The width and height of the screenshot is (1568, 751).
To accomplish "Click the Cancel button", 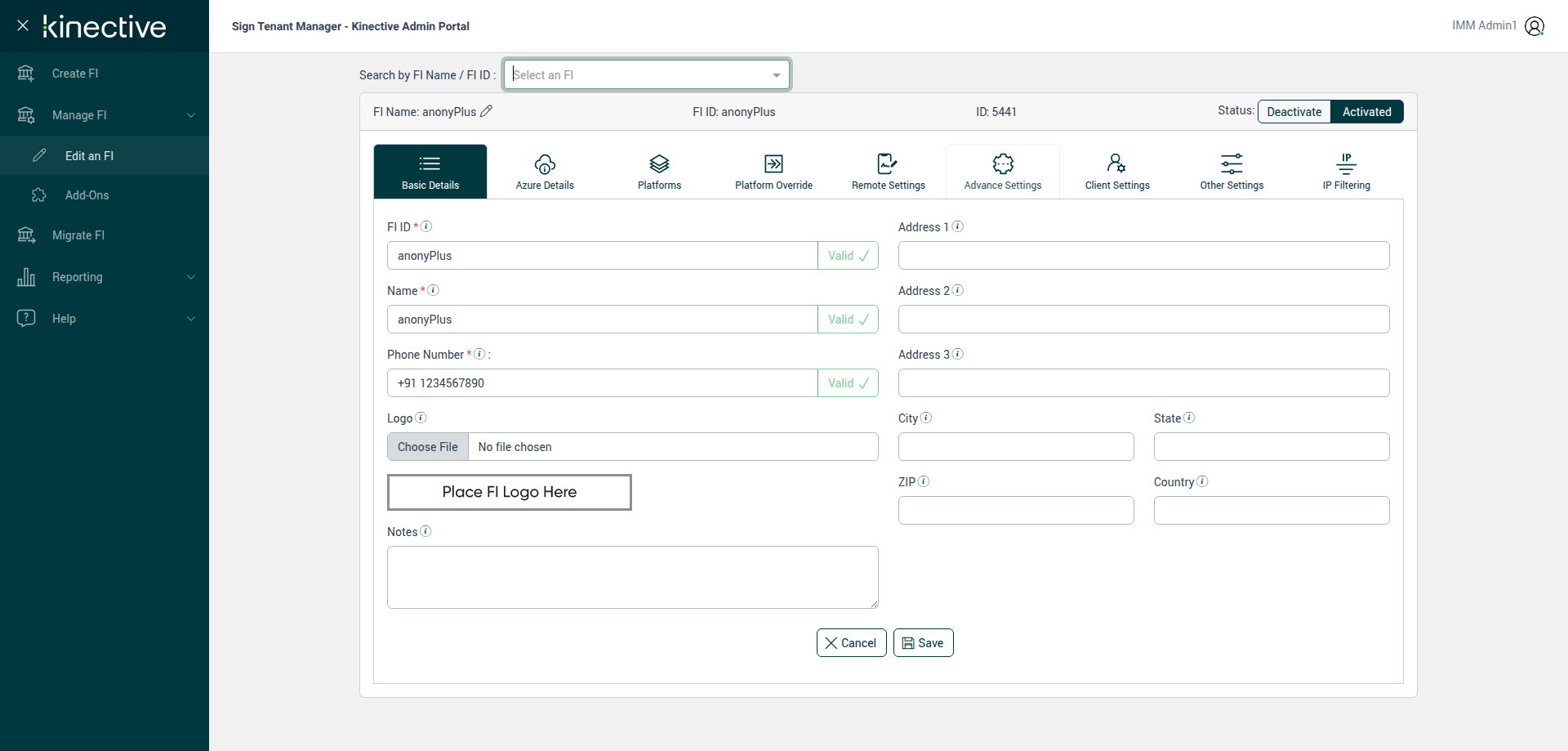I will [x=851, y=643].
